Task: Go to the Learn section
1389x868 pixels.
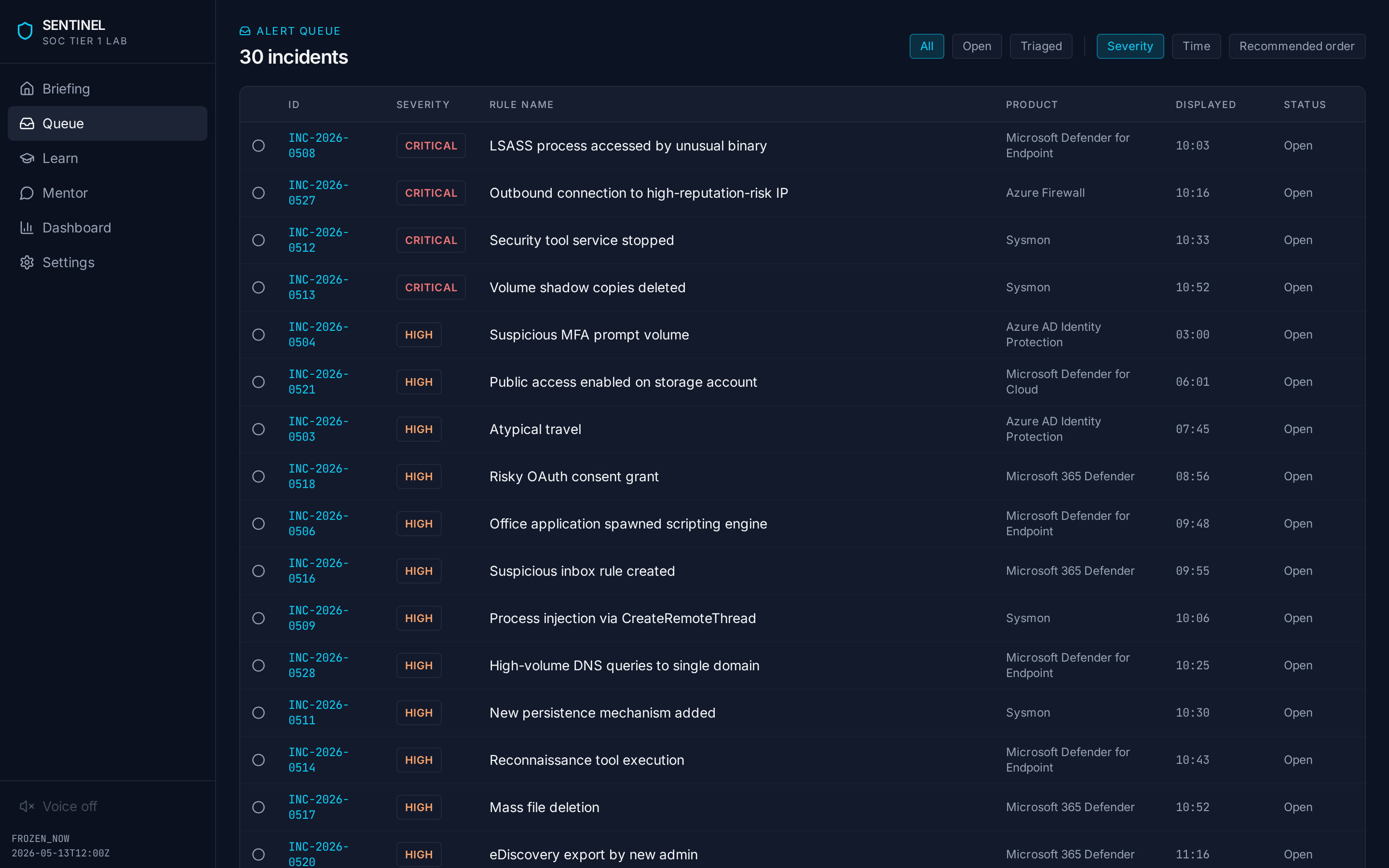Action: (108, 158)
